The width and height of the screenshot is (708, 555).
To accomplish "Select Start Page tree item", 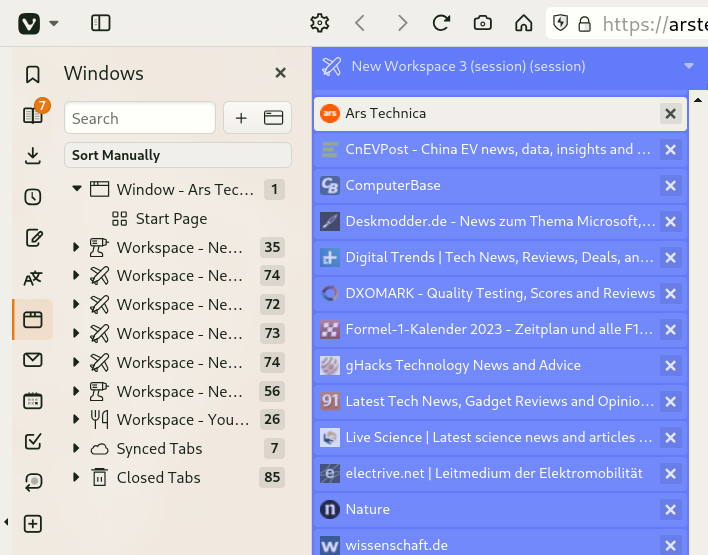I will coord(172,219).
